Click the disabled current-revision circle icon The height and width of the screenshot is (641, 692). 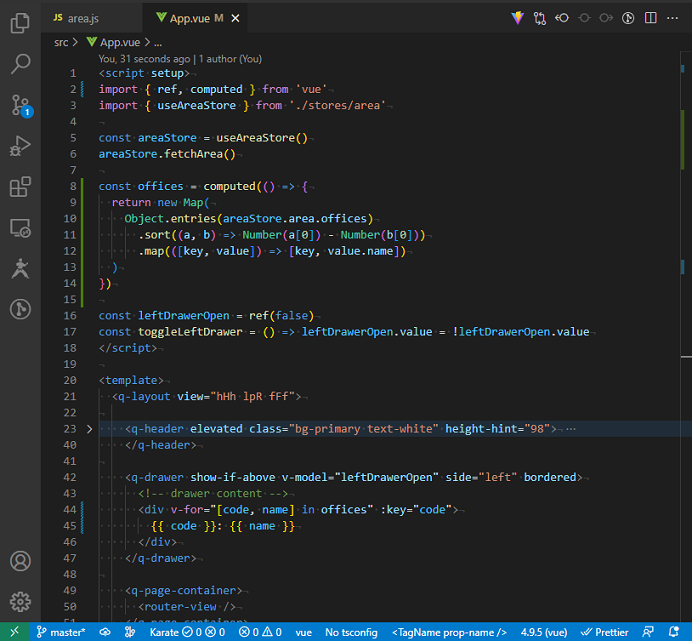point(584,18)
